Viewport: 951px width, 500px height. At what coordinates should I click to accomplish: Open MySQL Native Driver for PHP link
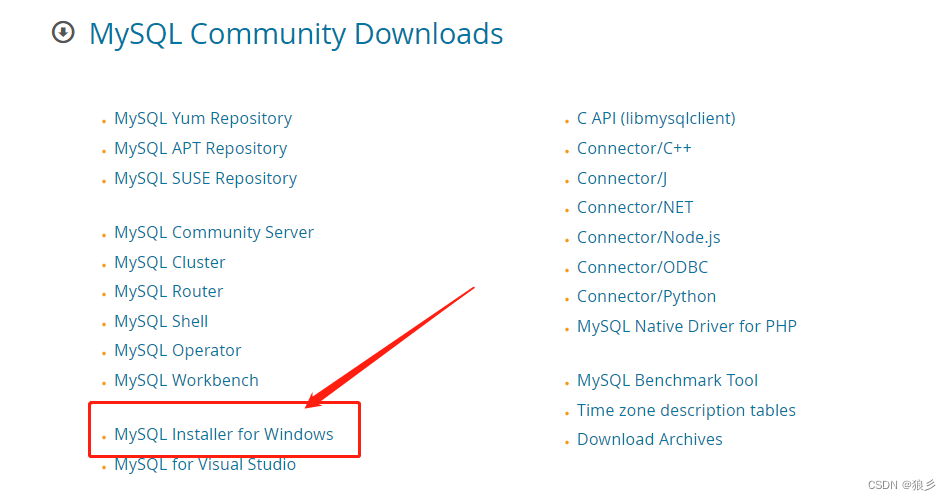coord(687,326)
